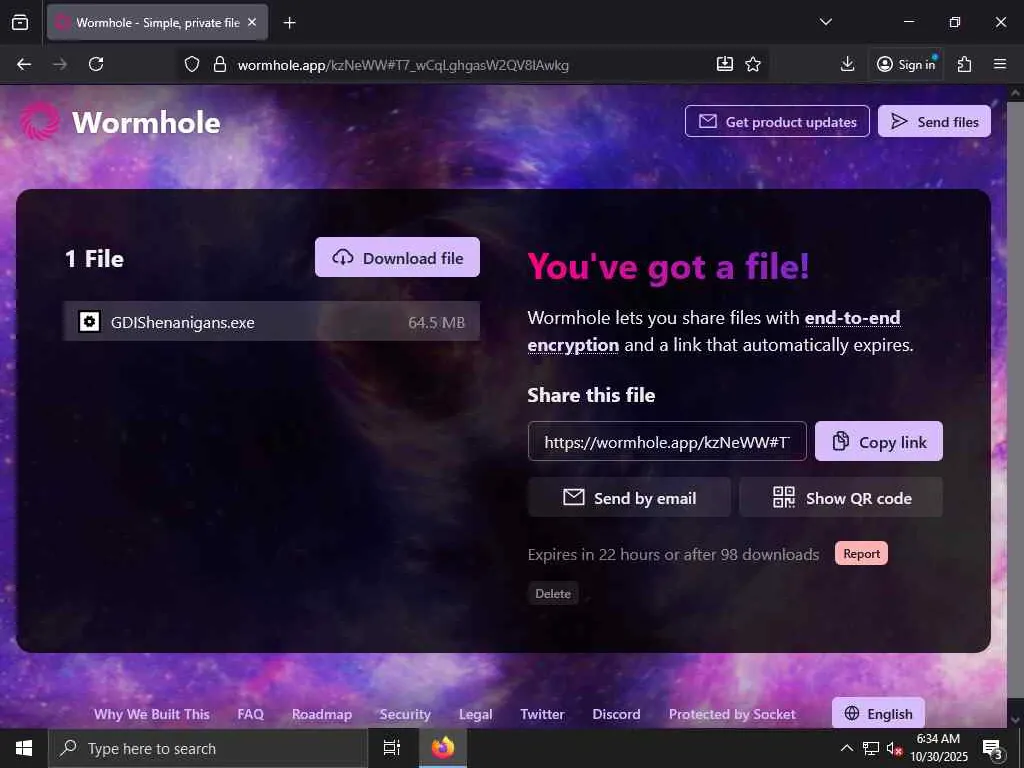The image size is (1024, 768).
Task: Sign in to Firefox account
Action: (906, 64)
